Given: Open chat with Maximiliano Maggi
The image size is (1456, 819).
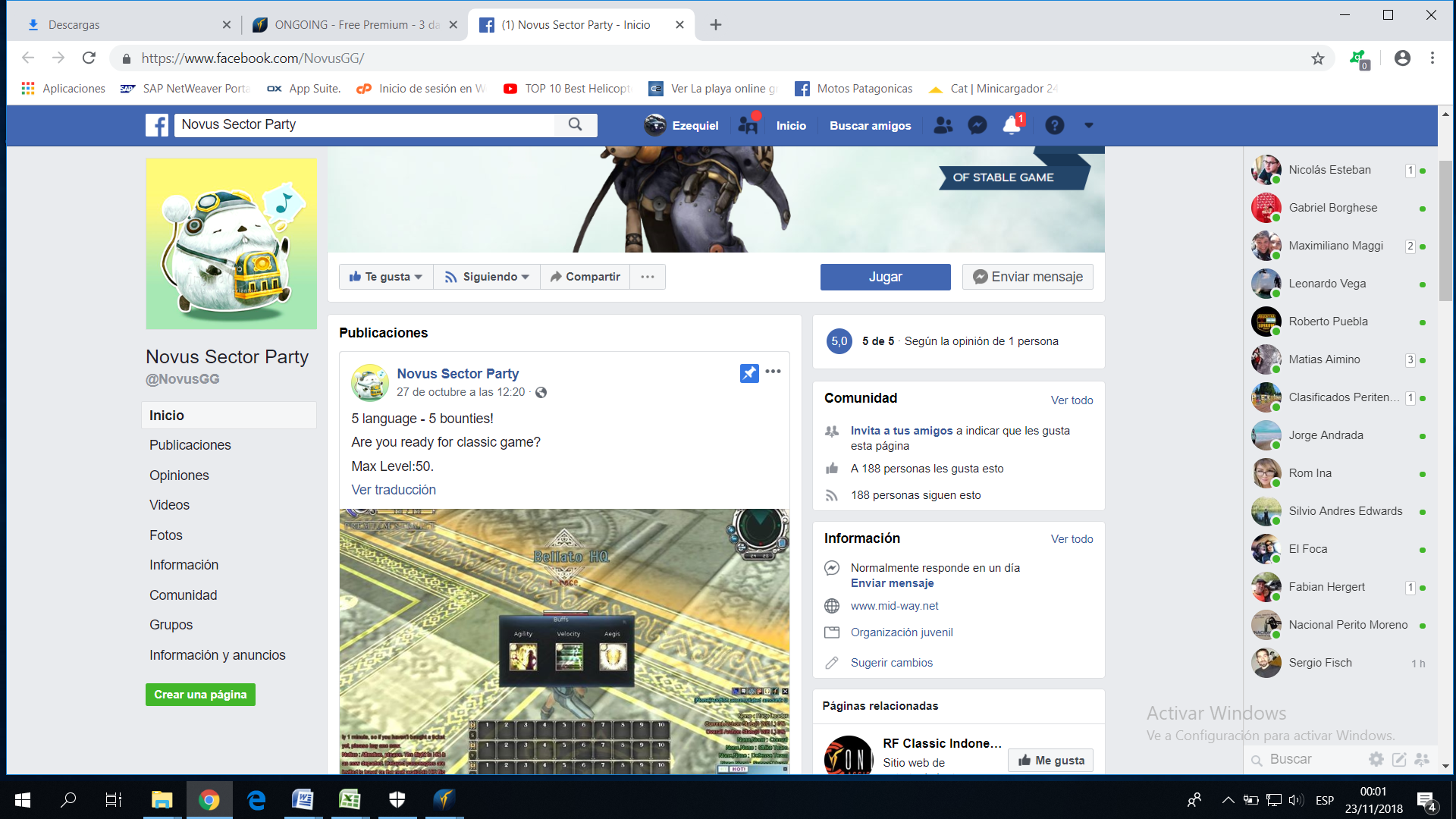Looking at the screenshot, I should click(x=1341, y=246).
